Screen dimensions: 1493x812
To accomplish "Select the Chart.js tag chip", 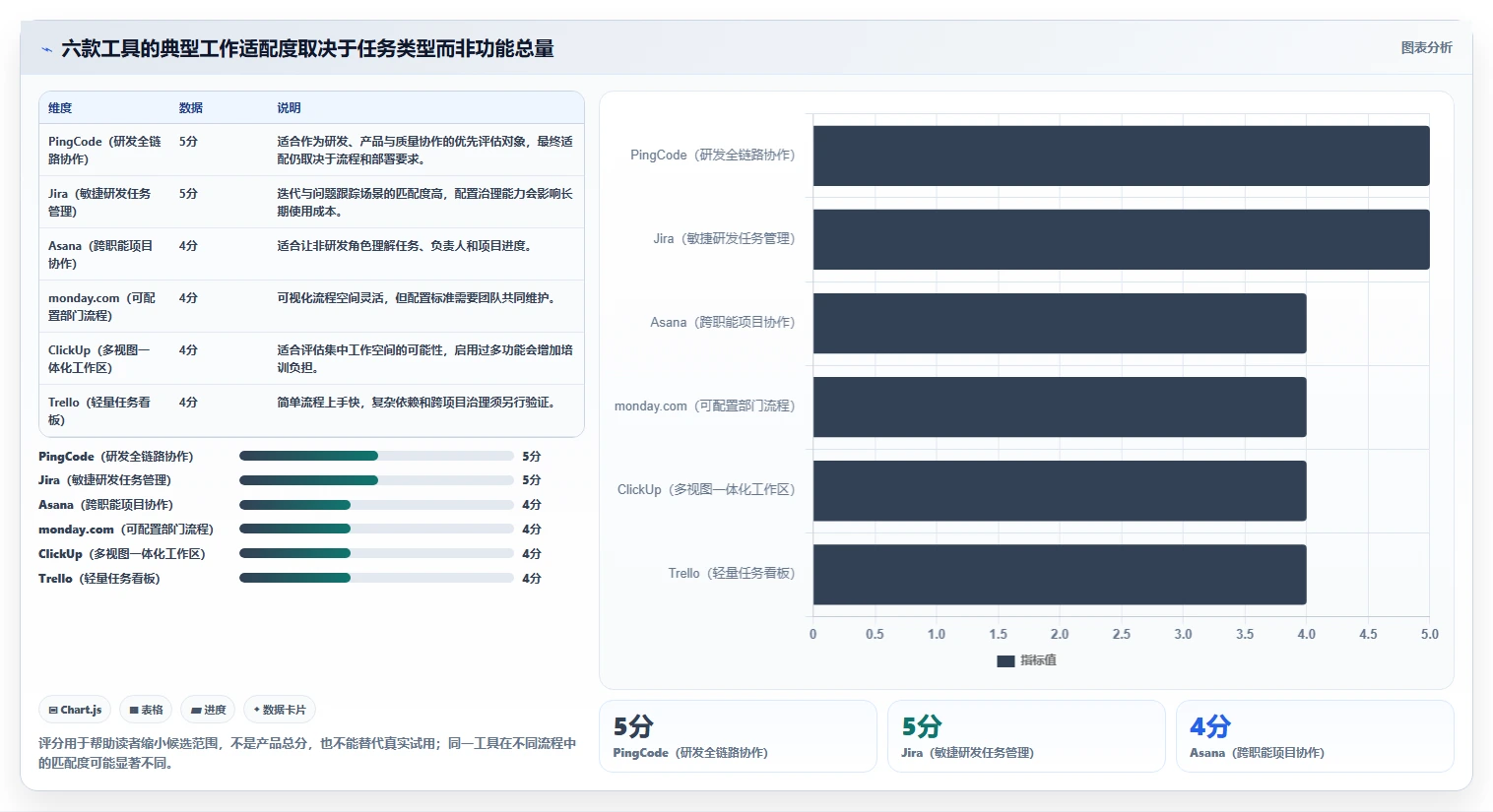I will 75,710.
